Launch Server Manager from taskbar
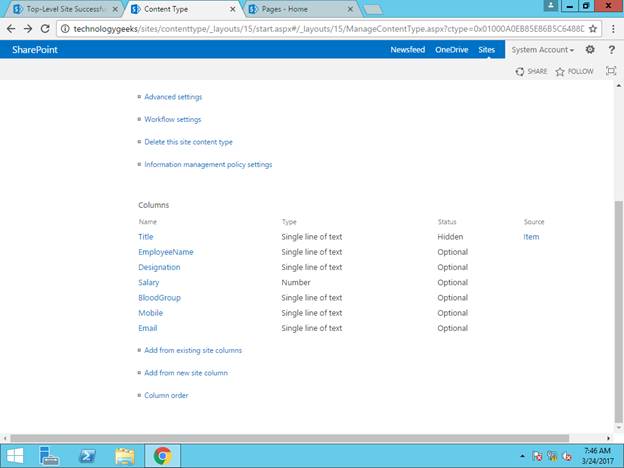This screenshot has width=624, height=468. pos(49,456)
